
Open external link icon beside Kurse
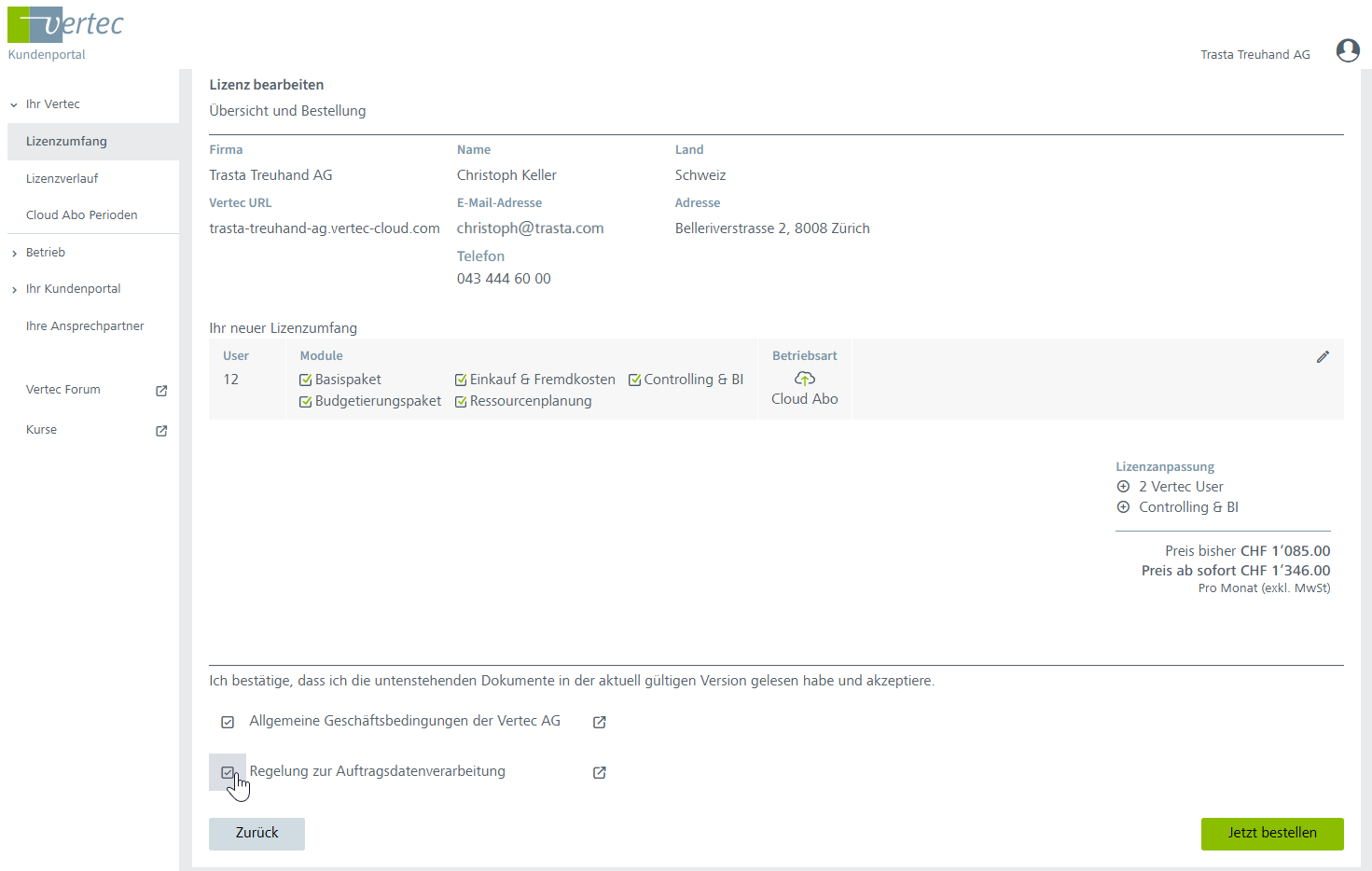[161, 431]
